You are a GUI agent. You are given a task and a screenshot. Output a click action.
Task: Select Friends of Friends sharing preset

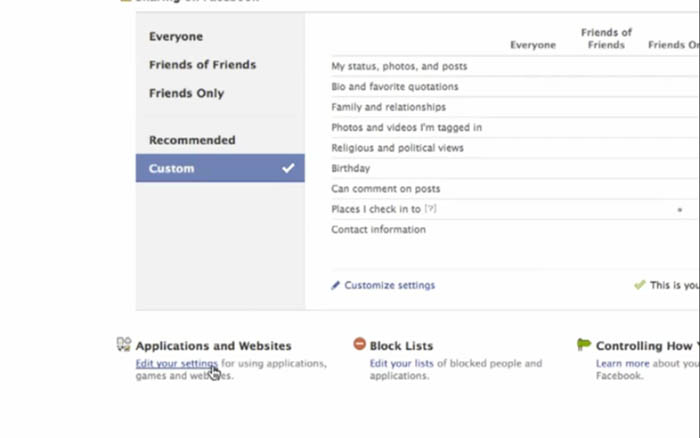203,65
